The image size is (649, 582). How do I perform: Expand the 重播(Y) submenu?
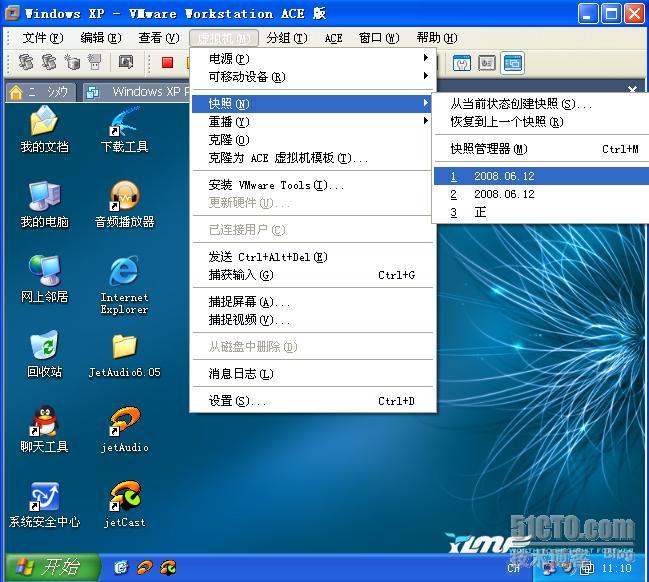click(313, 122)
